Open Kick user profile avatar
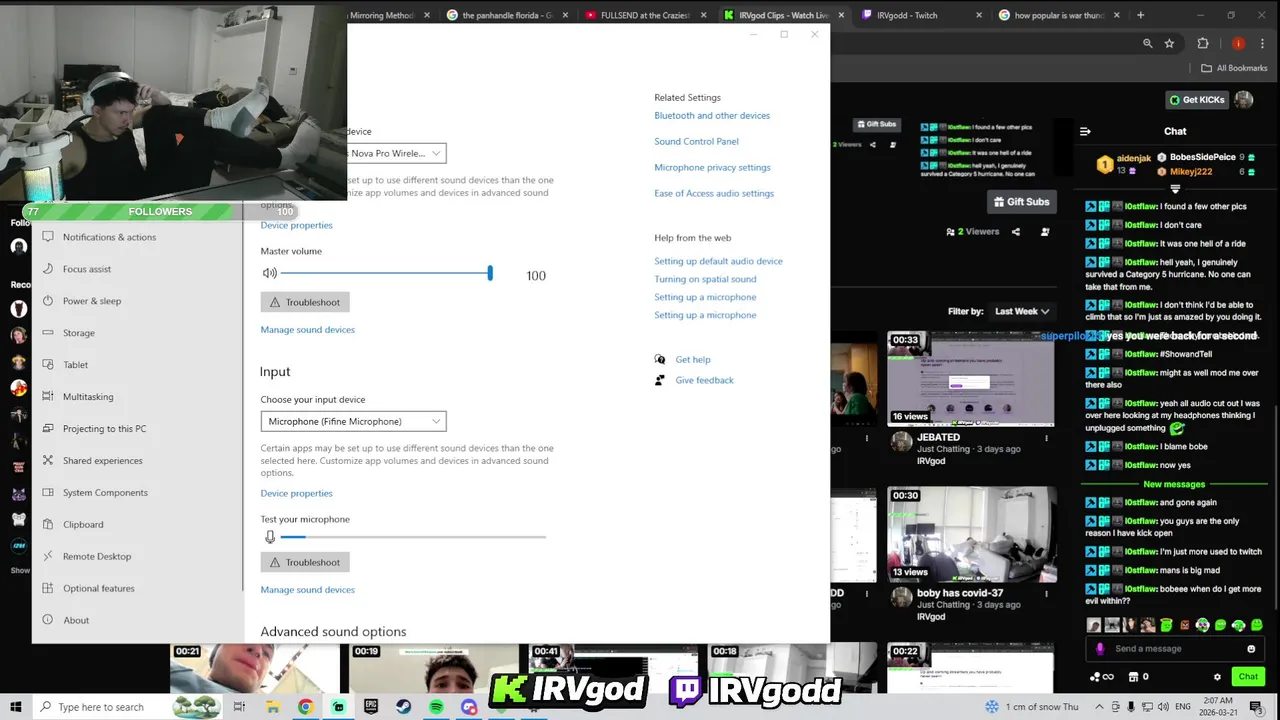Image resolution: width=1280 pixels, height=720 pixels. pyautogui.click(x=1244, y=100)
